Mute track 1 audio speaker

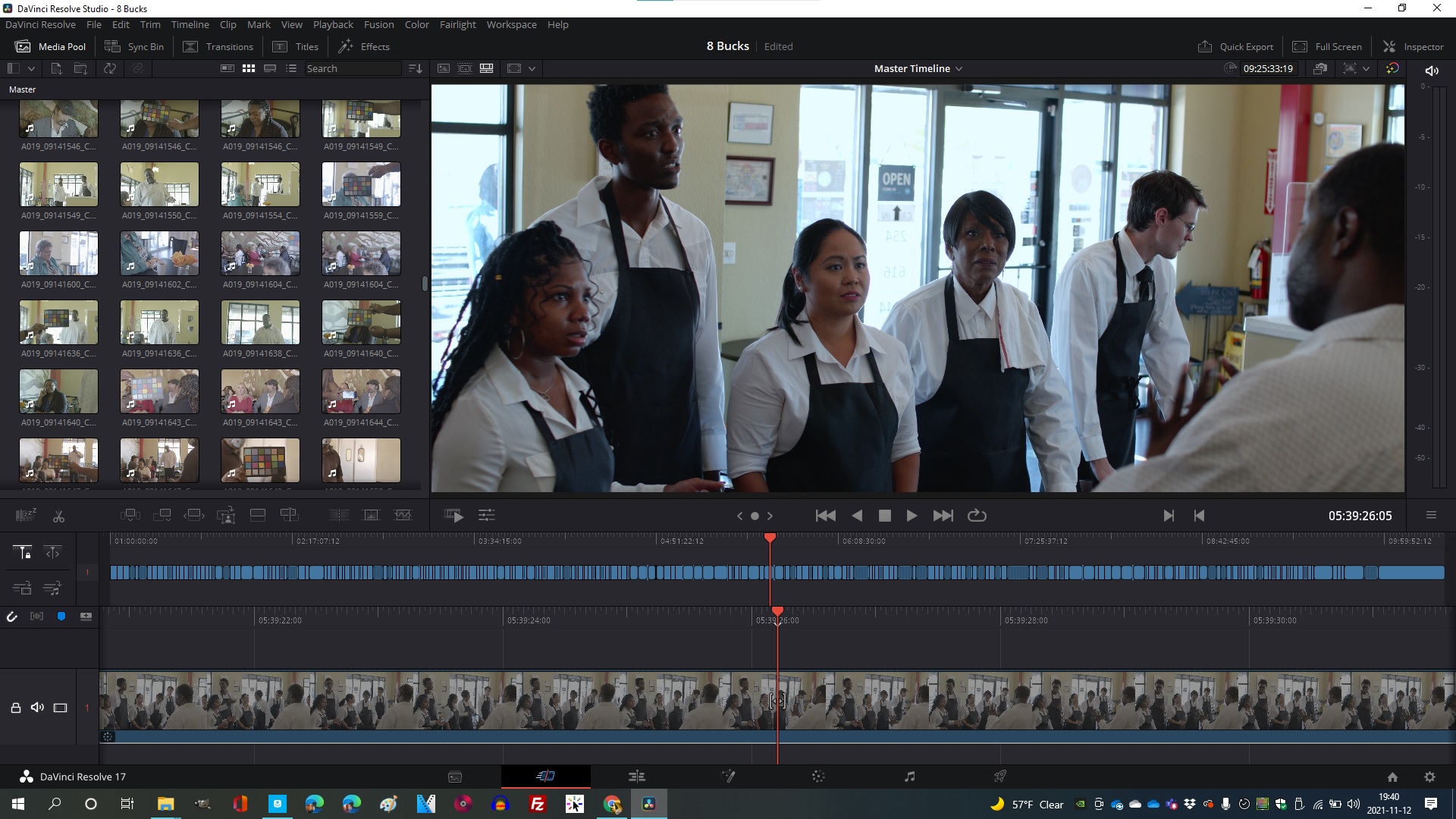pyautogui.click(x=36, y=708)
